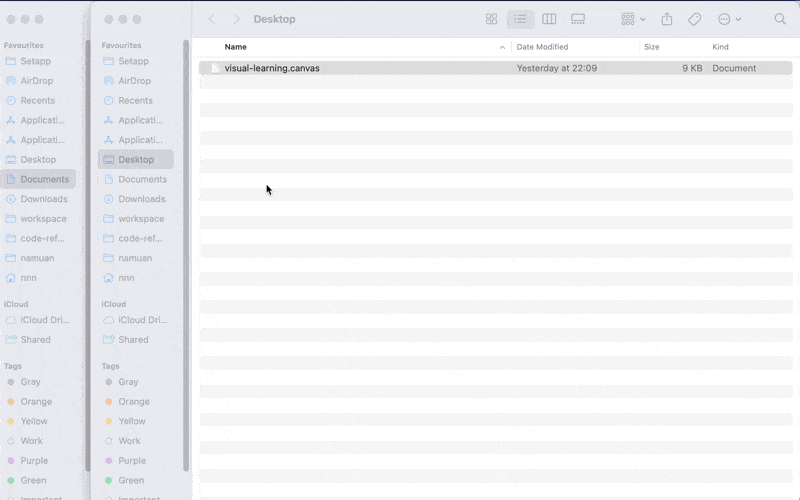The width and height of the screenshot is (800, 500).
Task: Click the 'Yesterday at 22:09' date cell
Action: coord(557,68)
